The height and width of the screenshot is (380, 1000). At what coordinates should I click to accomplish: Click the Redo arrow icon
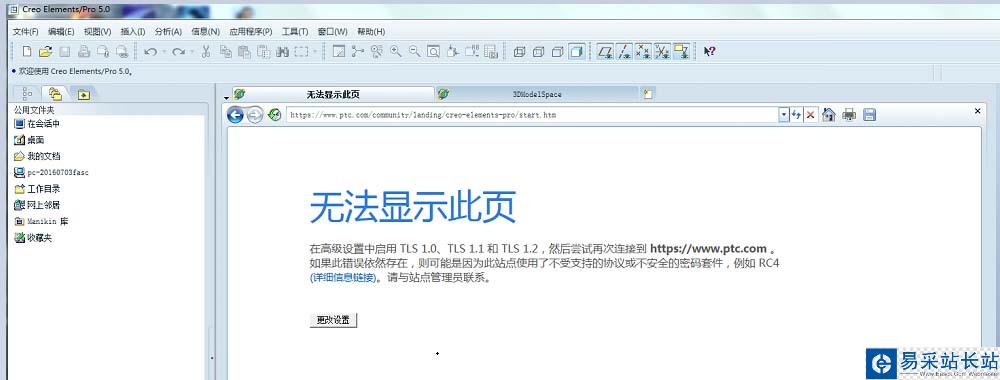click(x=179, y=52)
